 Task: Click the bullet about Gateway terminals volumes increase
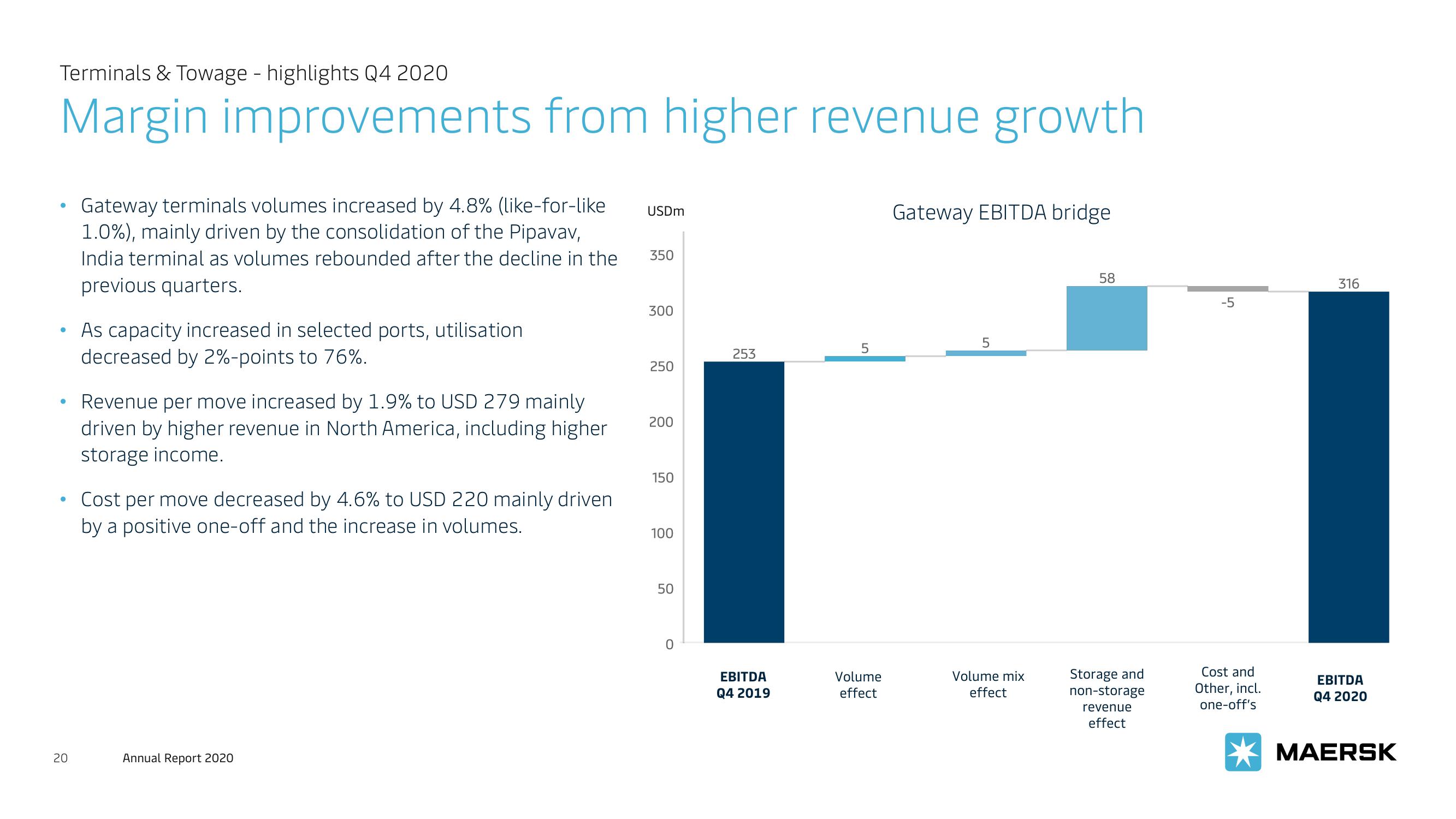(x=350, y=245)
